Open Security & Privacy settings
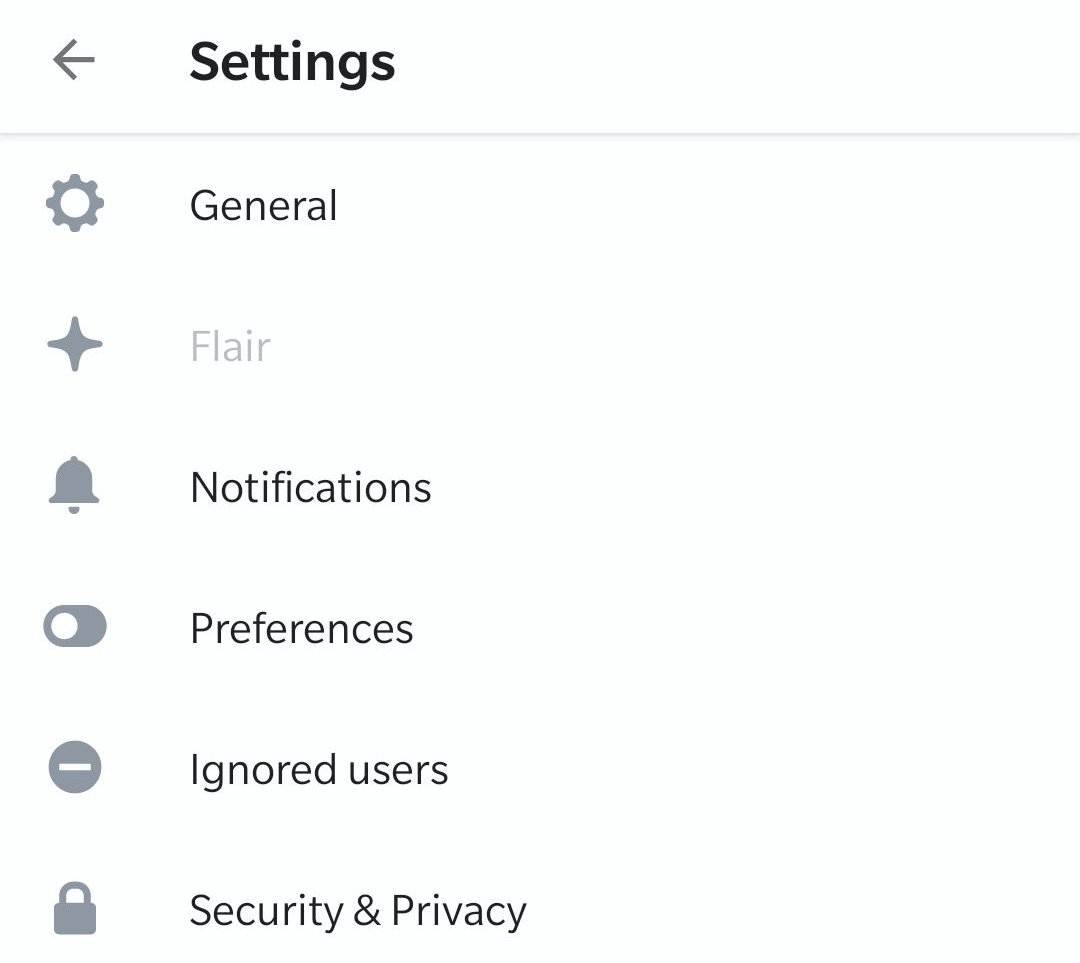This screenshot has height=963, width=1080. point(358,911)
